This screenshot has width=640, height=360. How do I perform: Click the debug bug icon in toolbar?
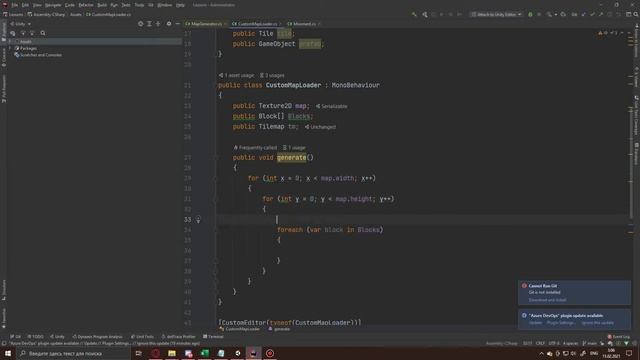click(x=530, y=14)
